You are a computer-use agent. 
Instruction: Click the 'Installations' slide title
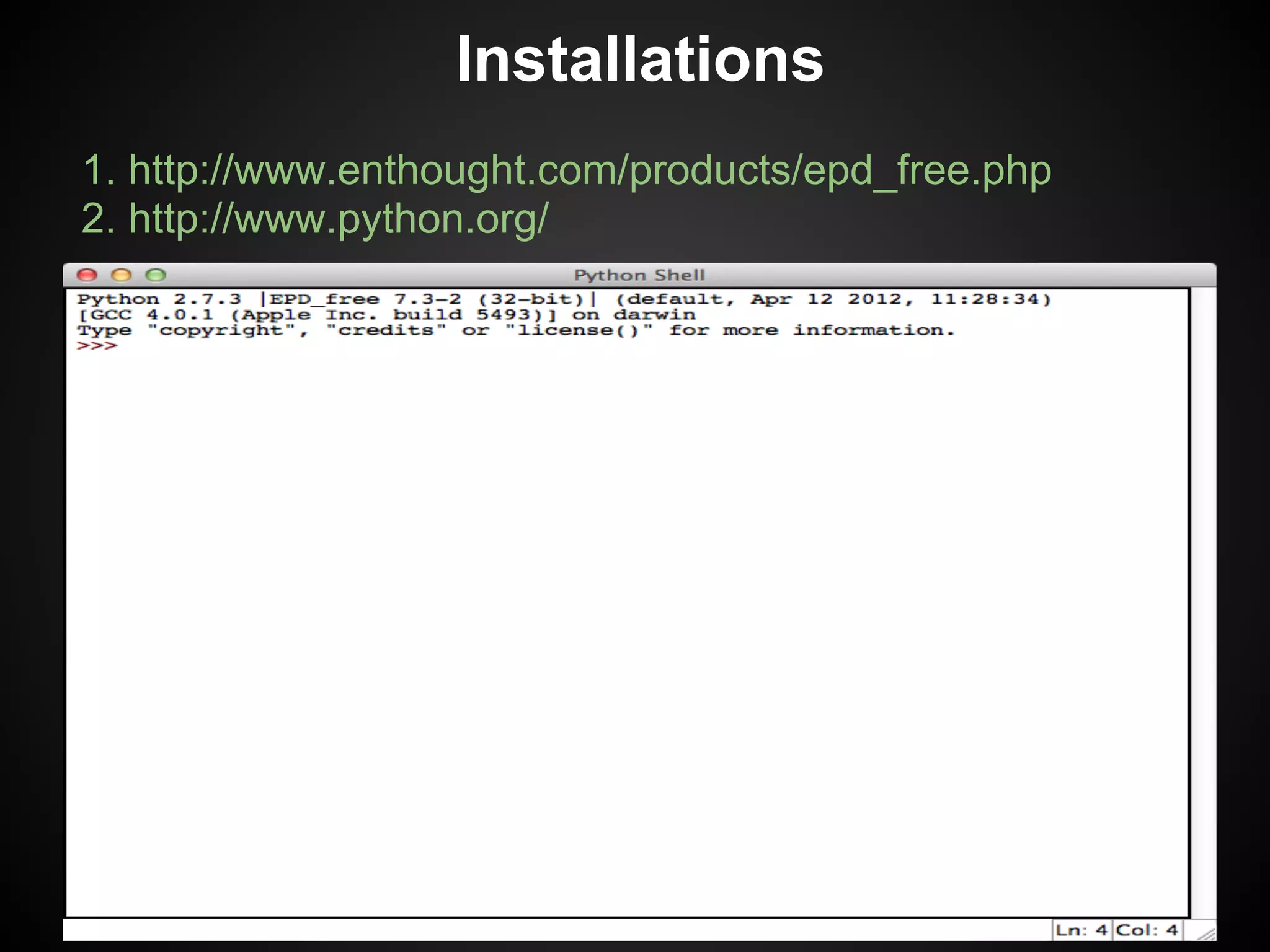639,59
